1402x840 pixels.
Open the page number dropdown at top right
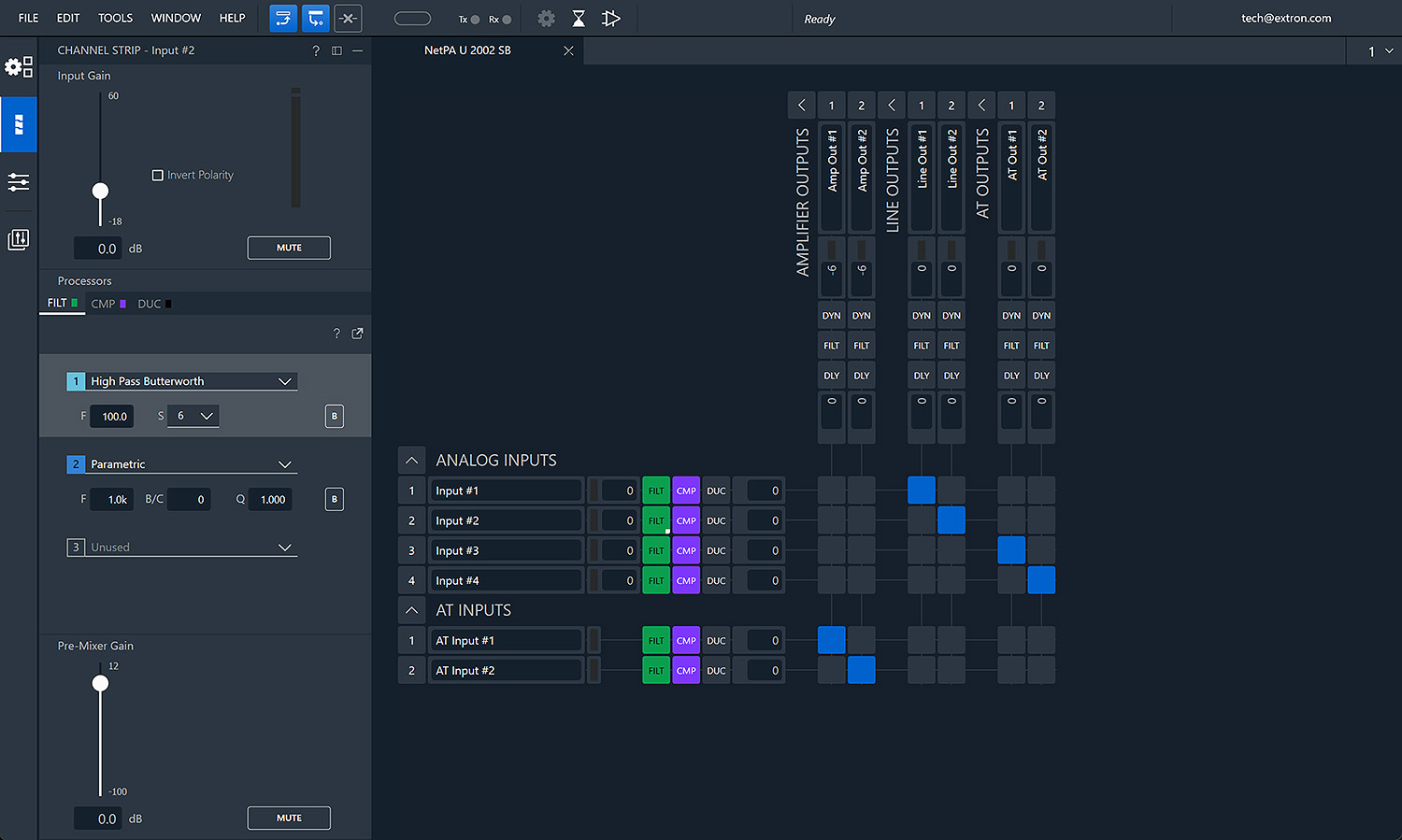click(x=1381, y=51)
